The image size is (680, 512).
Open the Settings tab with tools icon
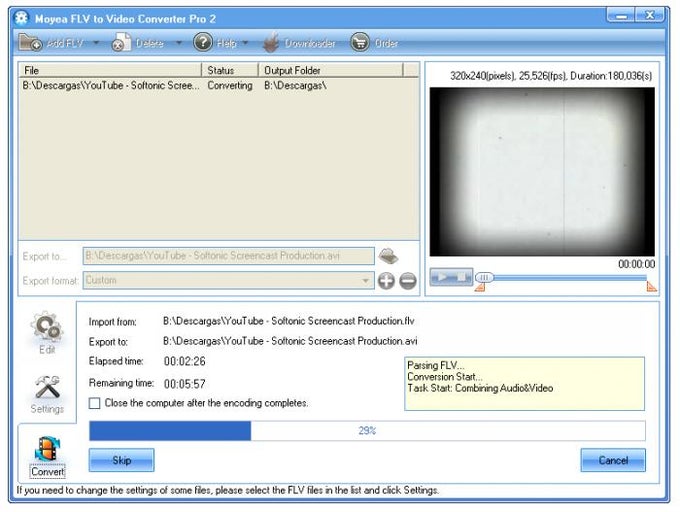pos(47,395)
